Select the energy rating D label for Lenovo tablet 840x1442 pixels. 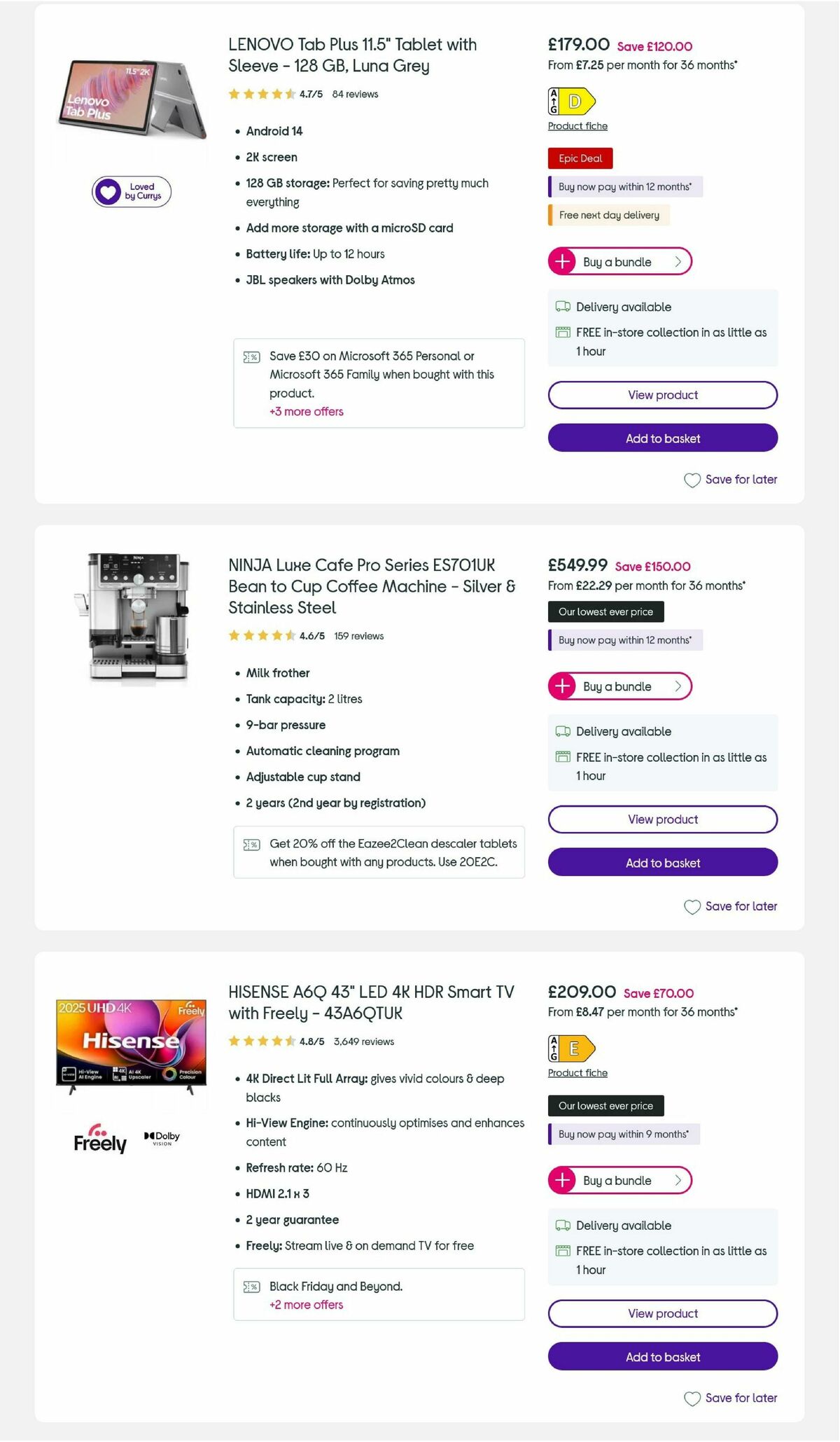coord(571,101)
